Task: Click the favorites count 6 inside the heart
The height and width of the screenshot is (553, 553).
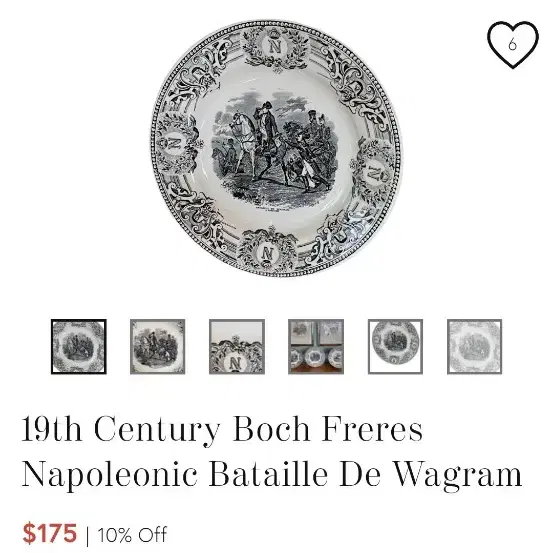Action: pyautogui.click(x=512, y=44)
